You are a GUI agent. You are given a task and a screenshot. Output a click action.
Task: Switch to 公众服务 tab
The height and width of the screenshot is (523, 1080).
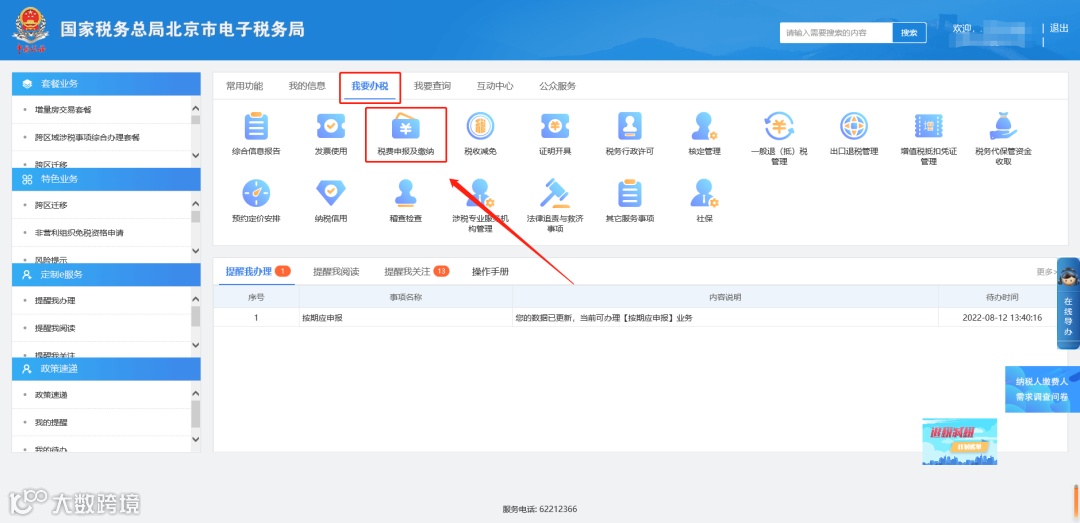coord(558,86)
